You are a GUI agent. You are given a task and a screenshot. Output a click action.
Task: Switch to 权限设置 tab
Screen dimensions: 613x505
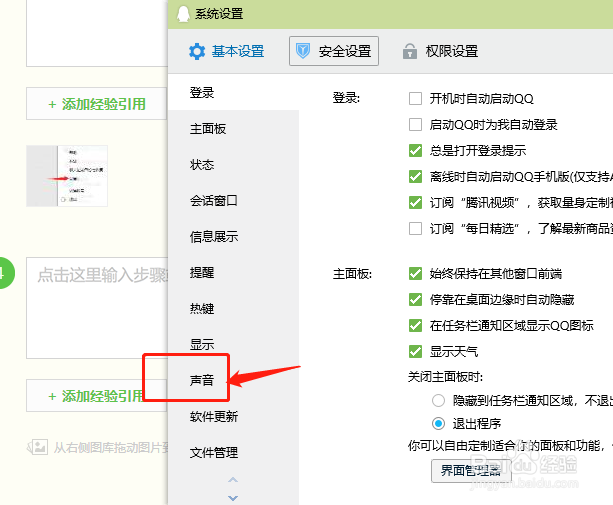(440, 51)
